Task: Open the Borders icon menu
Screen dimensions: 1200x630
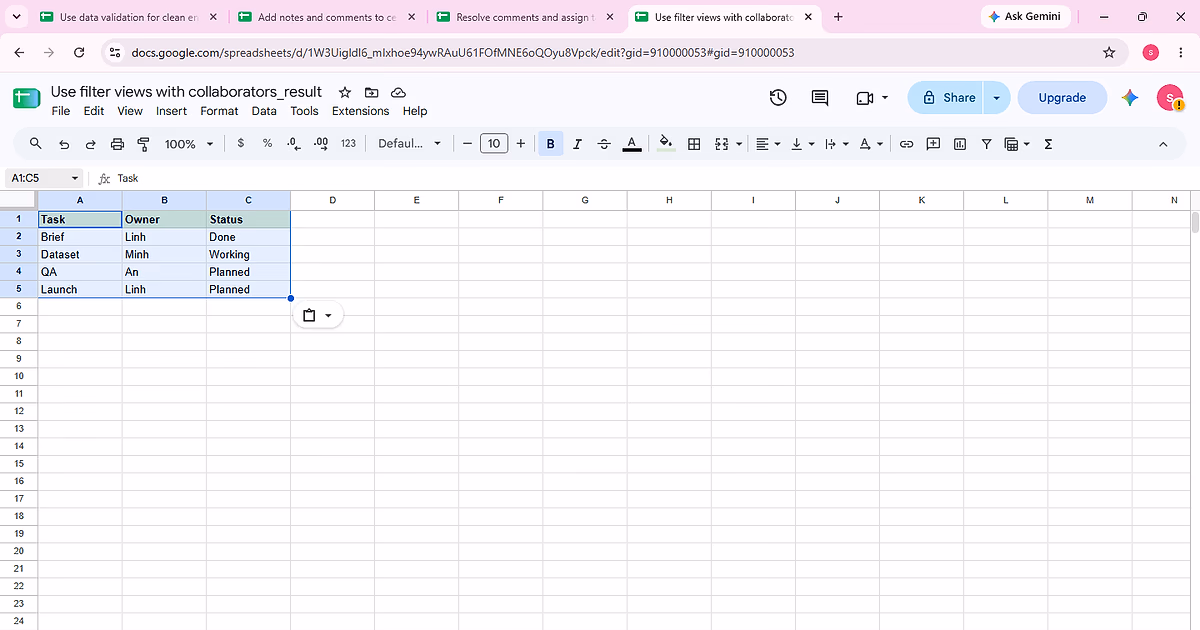Action: point(694,144)
